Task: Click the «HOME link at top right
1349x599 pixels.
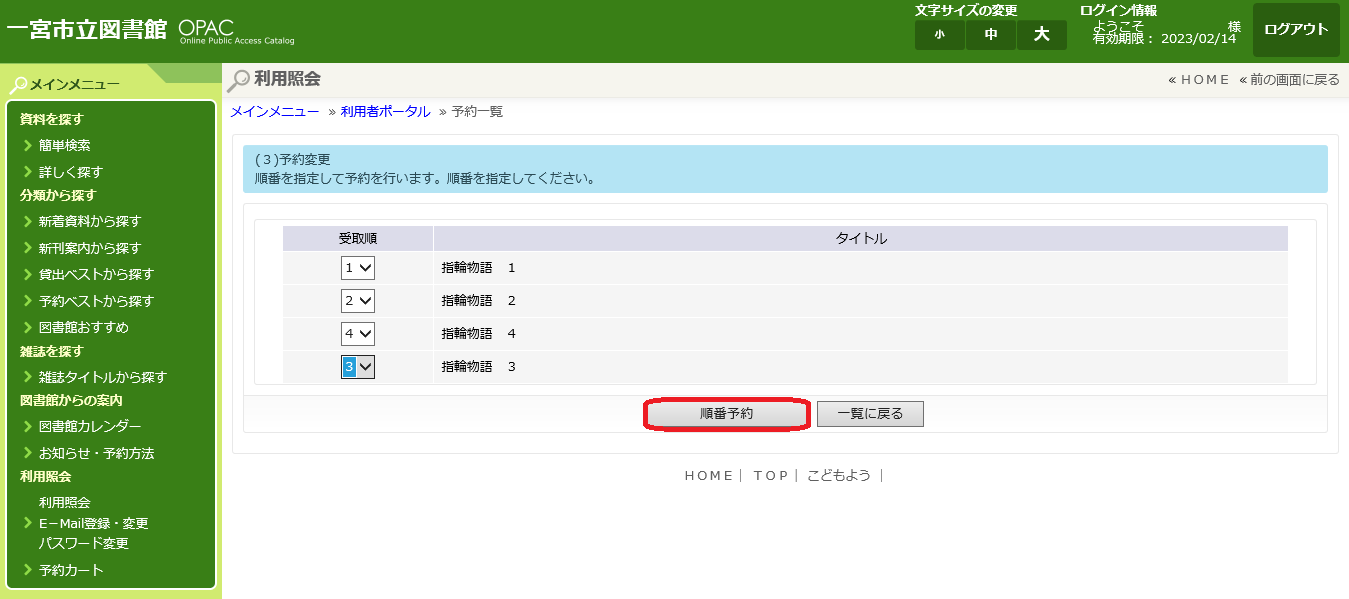Action: [x=1199, y=80]
